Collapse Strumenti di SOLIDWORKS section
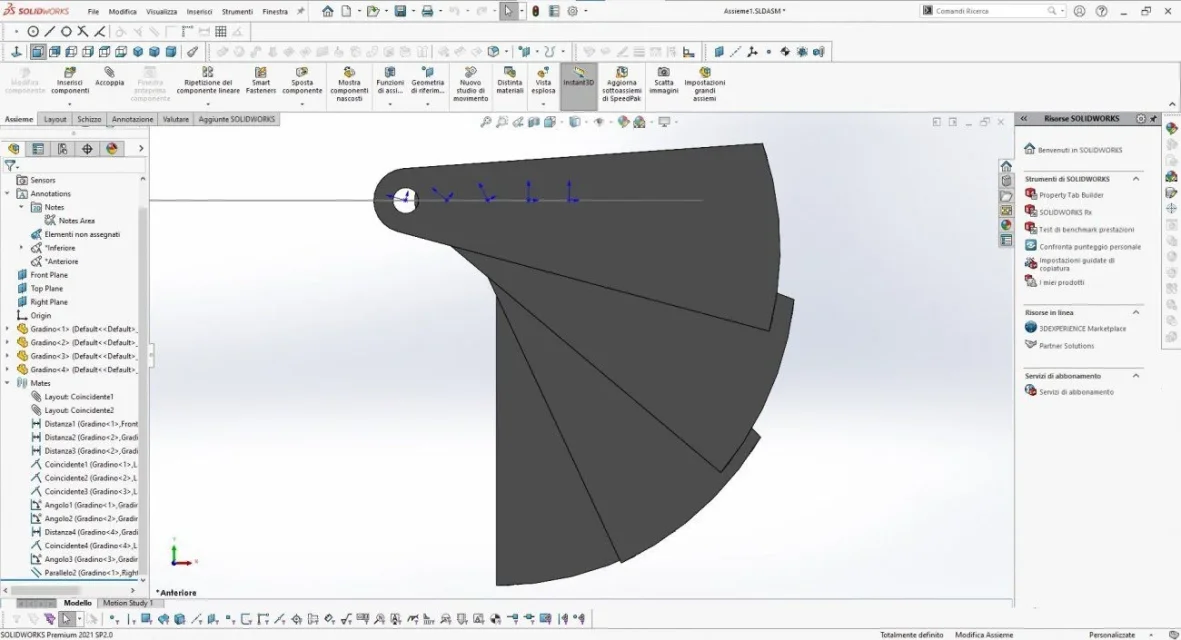 1136,179
